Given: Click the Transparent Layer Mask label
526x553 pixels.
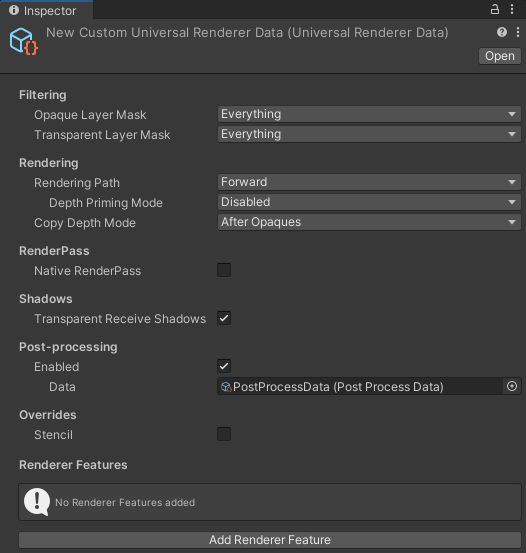Looking at the screenshot, I should coord(102,135).
